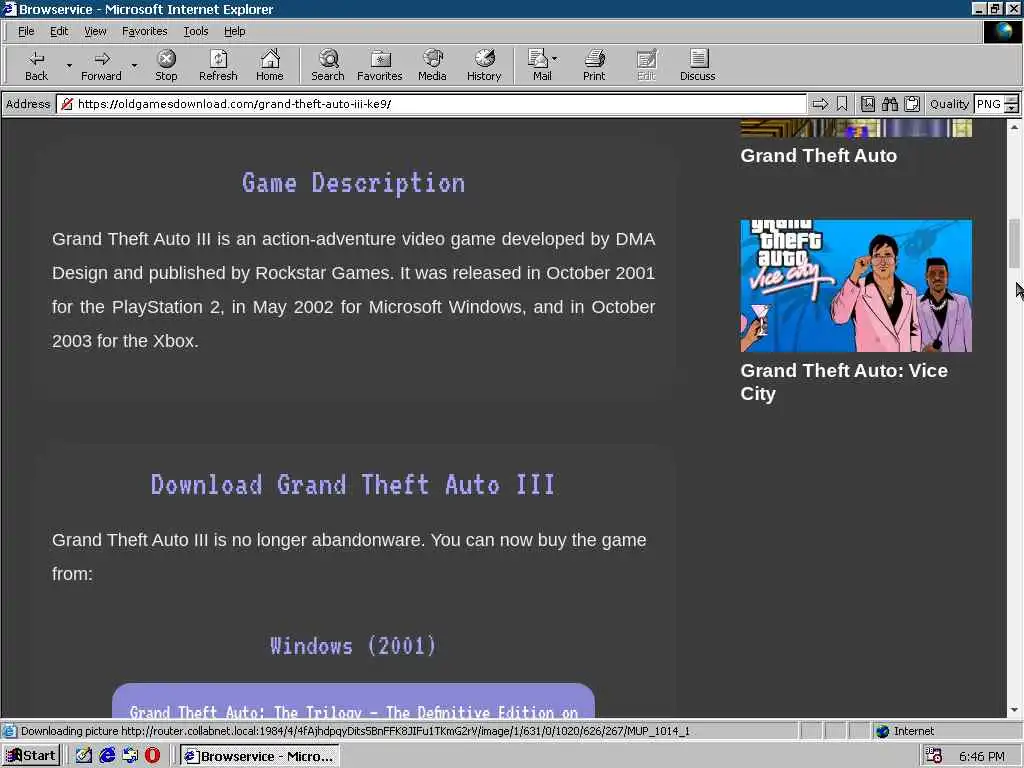Open the Help menu

click(x=234, y=31)
